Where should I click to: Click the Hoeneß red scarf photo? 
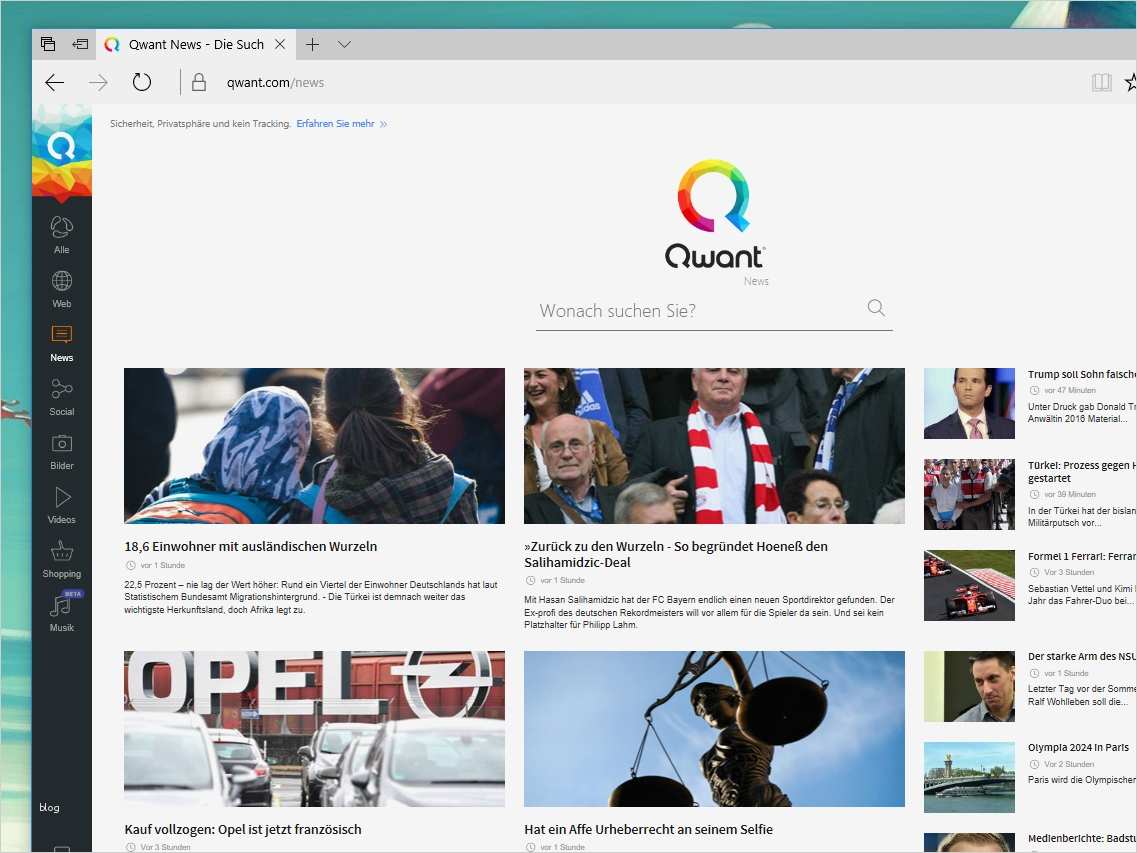714,445
